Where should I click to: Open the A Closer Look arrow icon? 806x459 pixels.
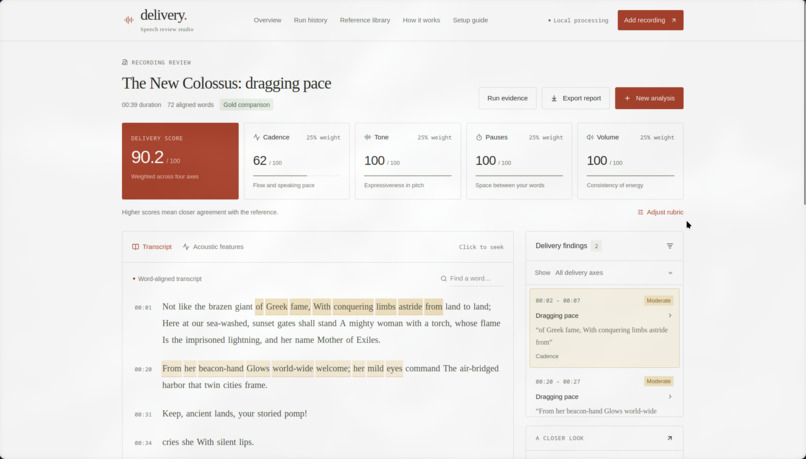click(x=669, y=438)
